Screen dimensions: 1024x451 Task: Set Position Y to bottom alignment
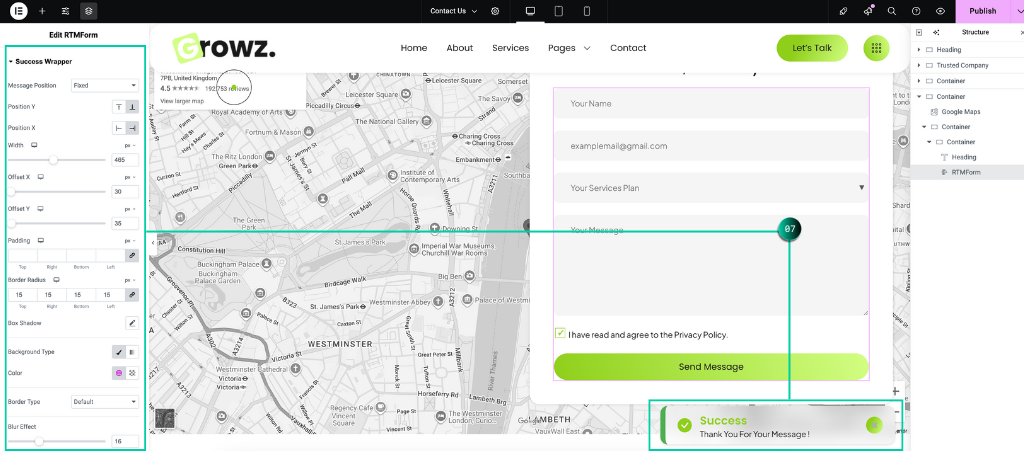(x=132, y=107)
